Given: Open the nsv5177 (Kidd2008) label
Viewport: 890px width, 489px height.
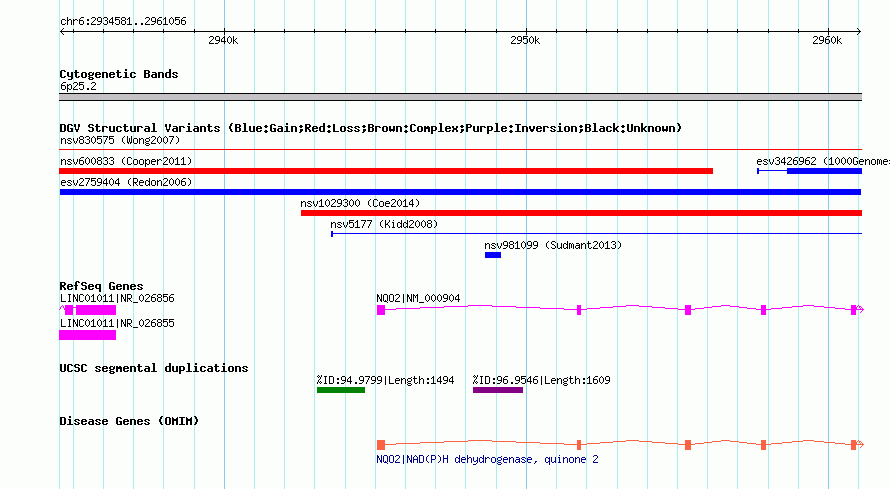Looking at the screenshot, I should [384, 224].
